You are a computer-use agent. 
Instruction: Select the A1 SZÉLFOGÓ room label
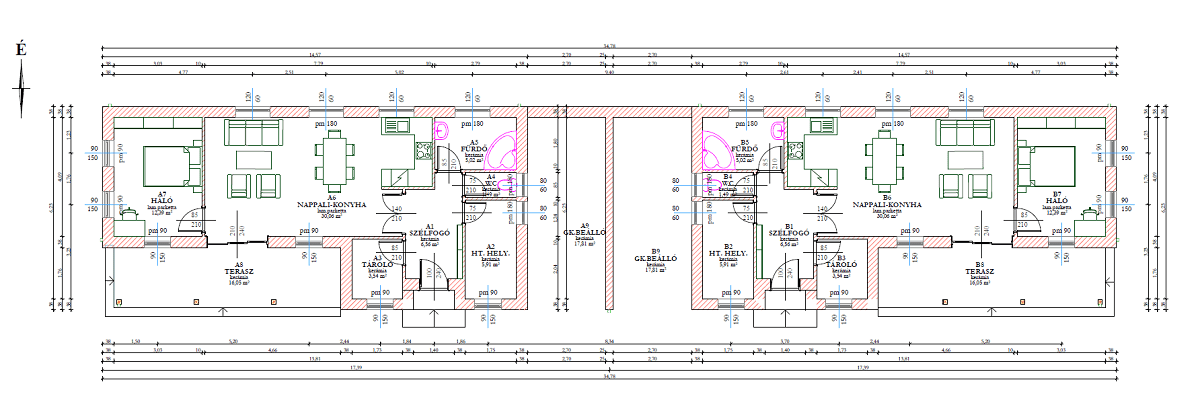click(x=429, y=233)
